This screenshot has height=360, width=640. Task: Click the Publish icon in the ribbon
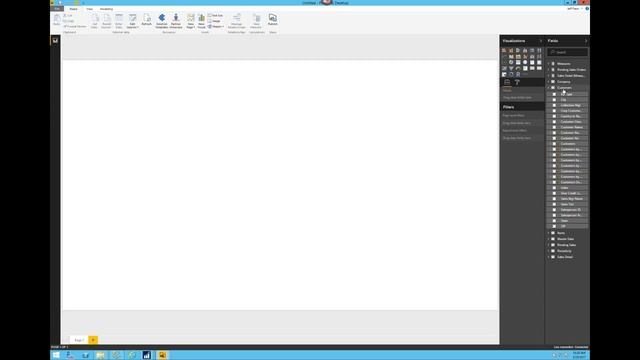pos(273,19)
